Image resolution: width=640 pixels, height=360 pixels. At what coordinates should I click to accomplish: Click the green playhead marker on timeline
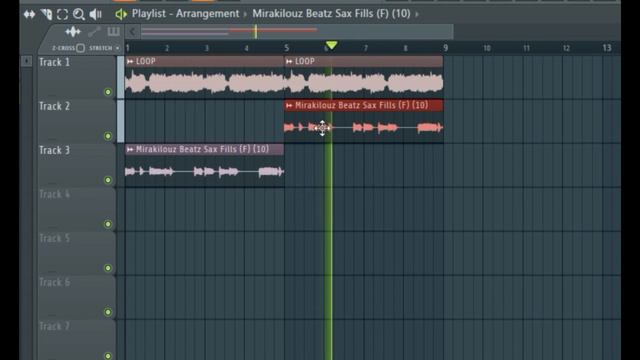coord(331,45)
